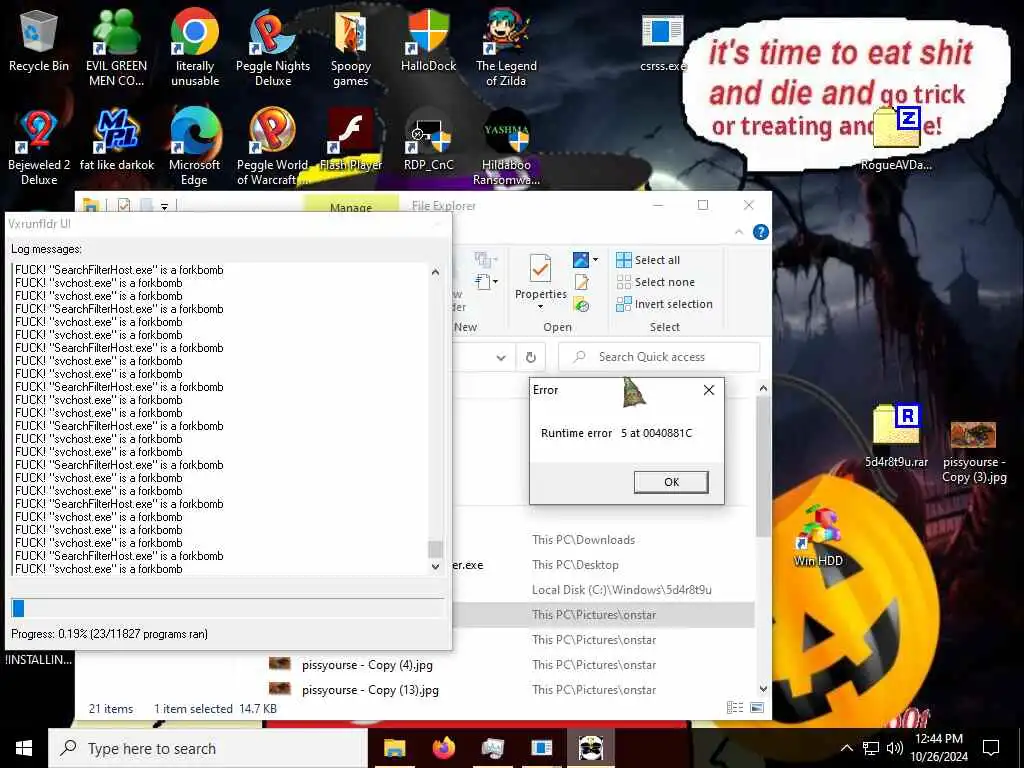1024x768 pixels.
Task: Select the 5d4r8t9u.rar archive icon
Action: click(x=897, y=434)
